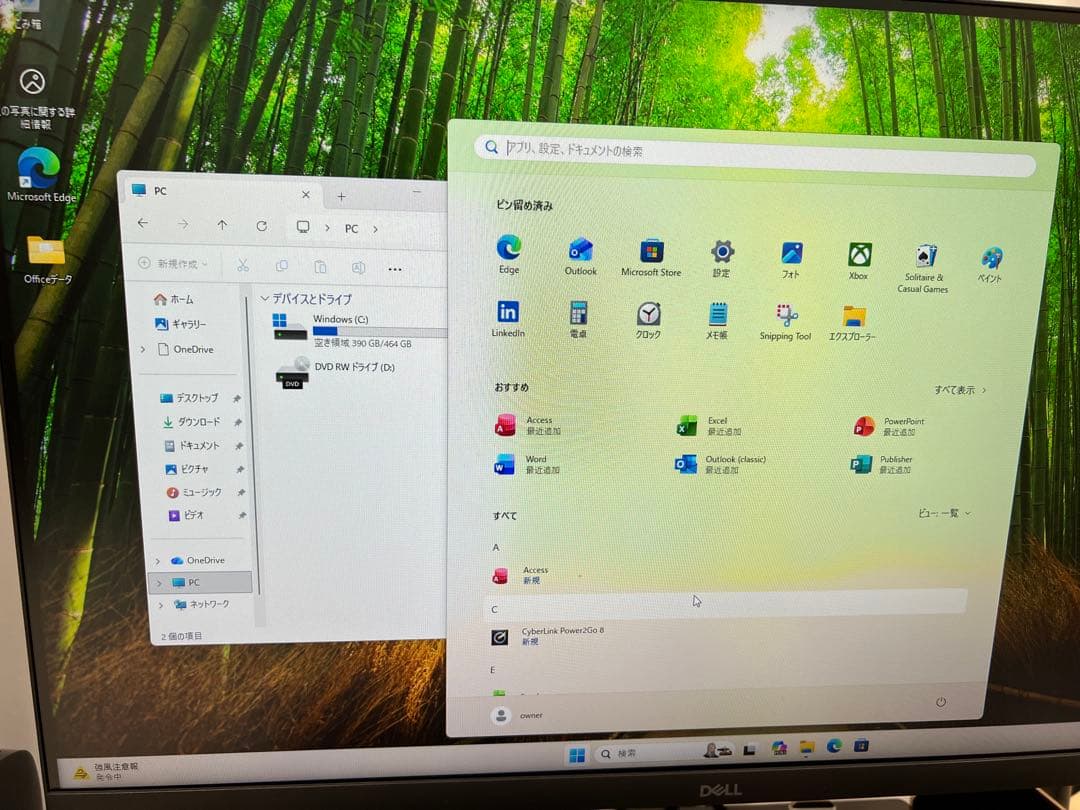Launch Microsoft Store from Start menu
The width and height of the screenshot is (1080, 810).
pos(651,258)
